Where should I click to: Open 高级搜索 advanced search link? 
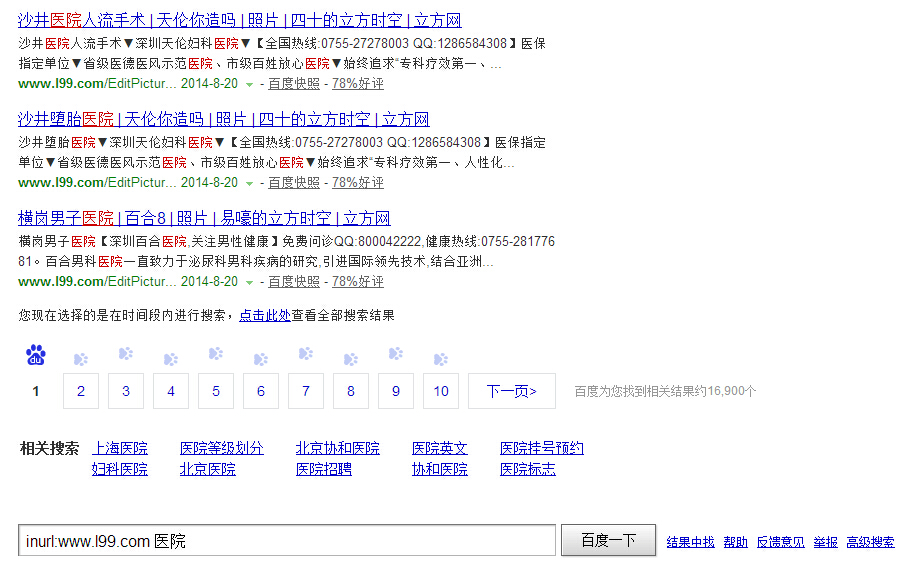pos(870,542)
